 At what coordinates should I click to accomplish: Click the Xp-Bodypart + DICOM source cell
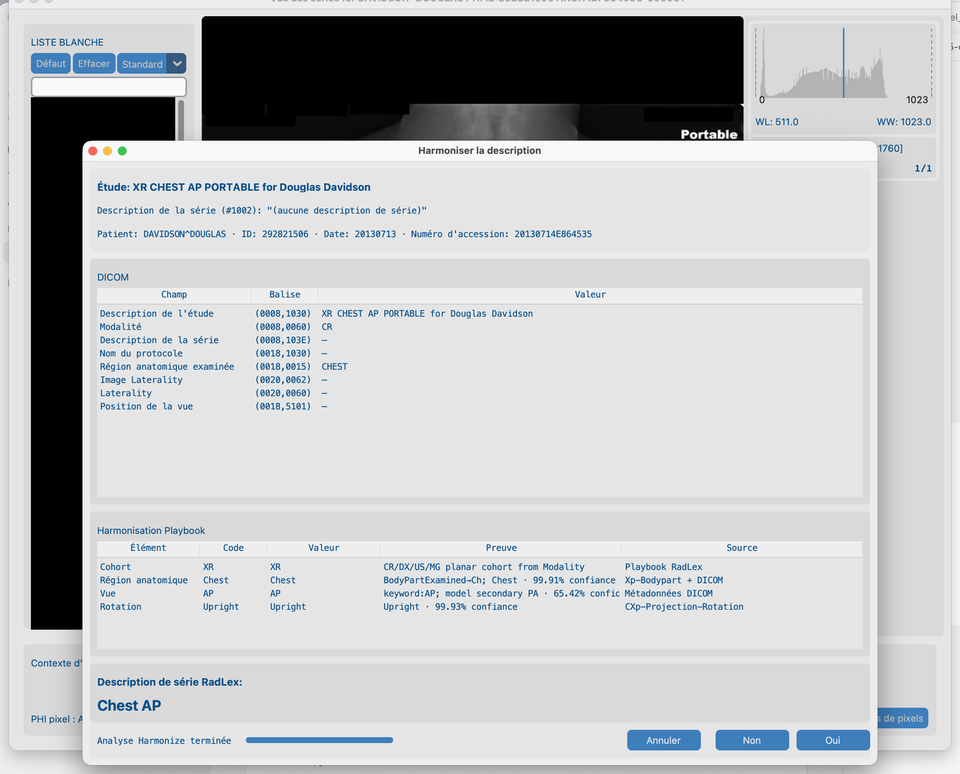pyautogui.click(x=673, y=580)
